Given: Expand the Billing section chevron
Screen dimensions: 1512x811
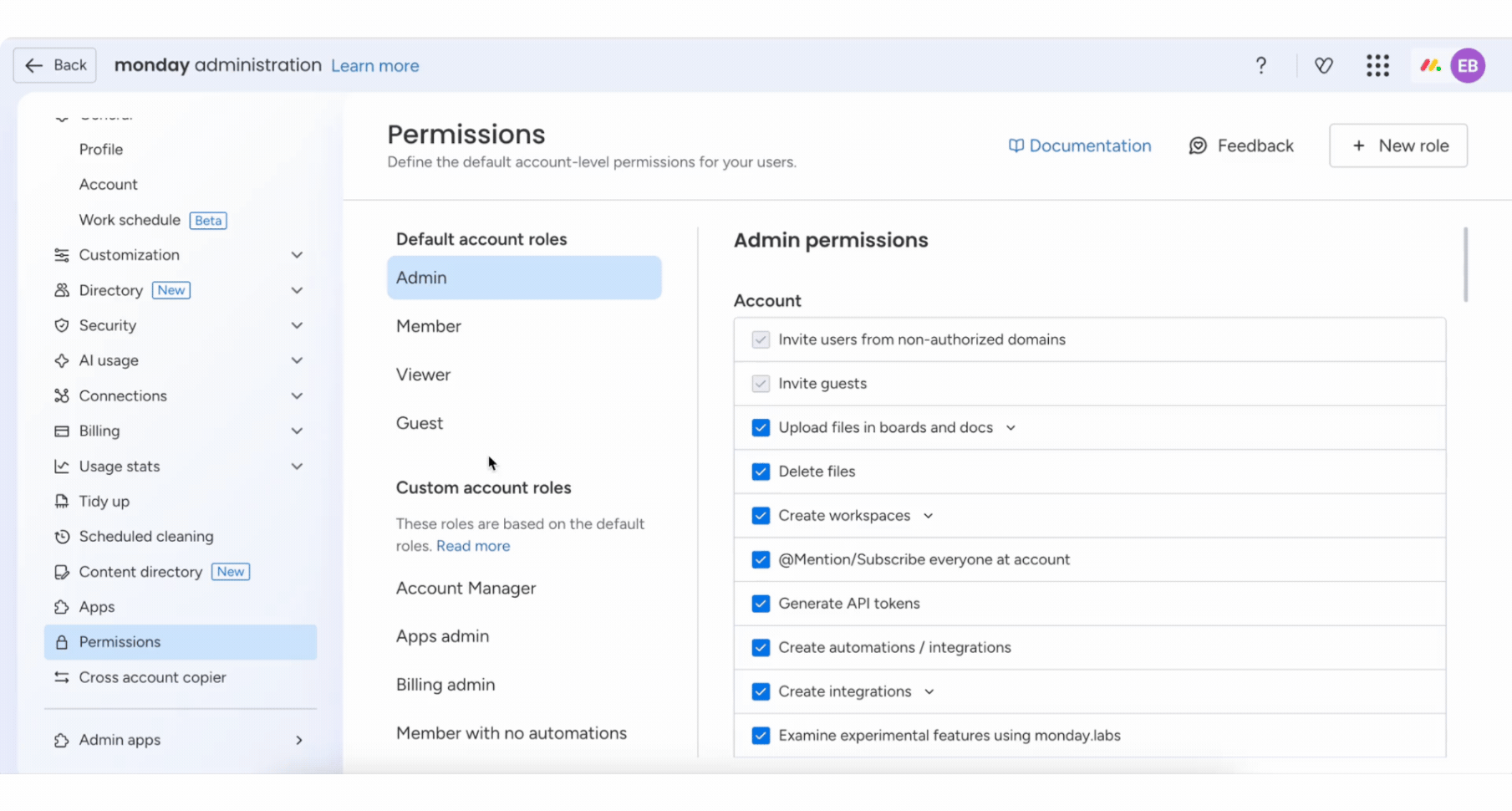Looking at the screenshot, I should click(297, 431).
